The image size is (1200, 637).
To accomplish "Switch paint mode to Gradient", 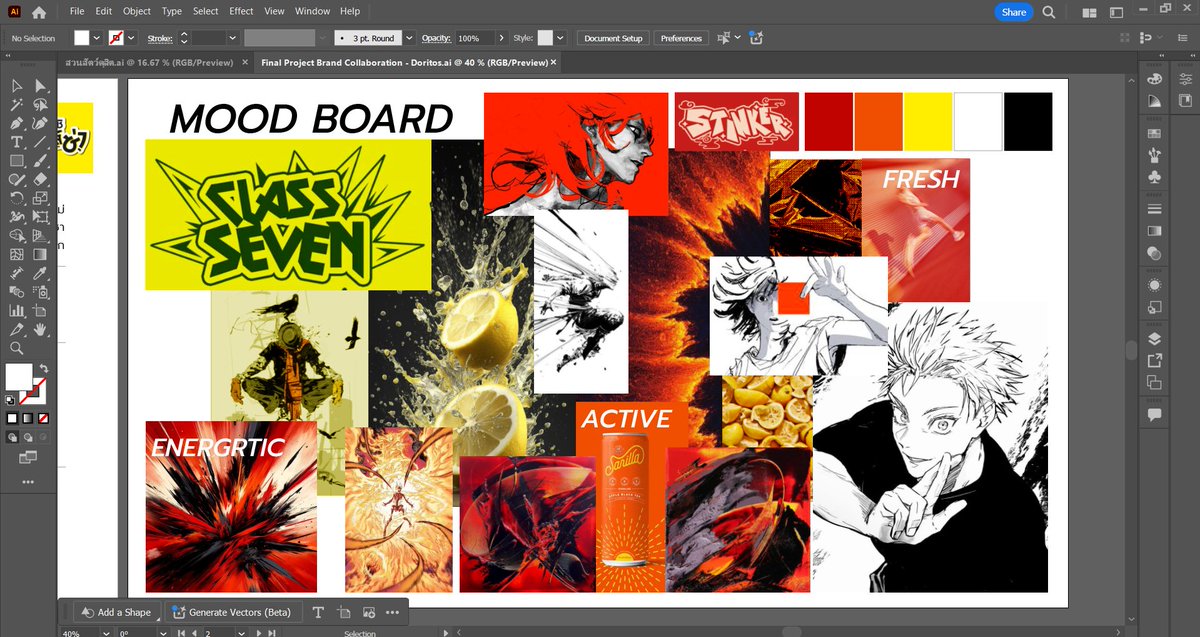I will (x=28, y=418).
